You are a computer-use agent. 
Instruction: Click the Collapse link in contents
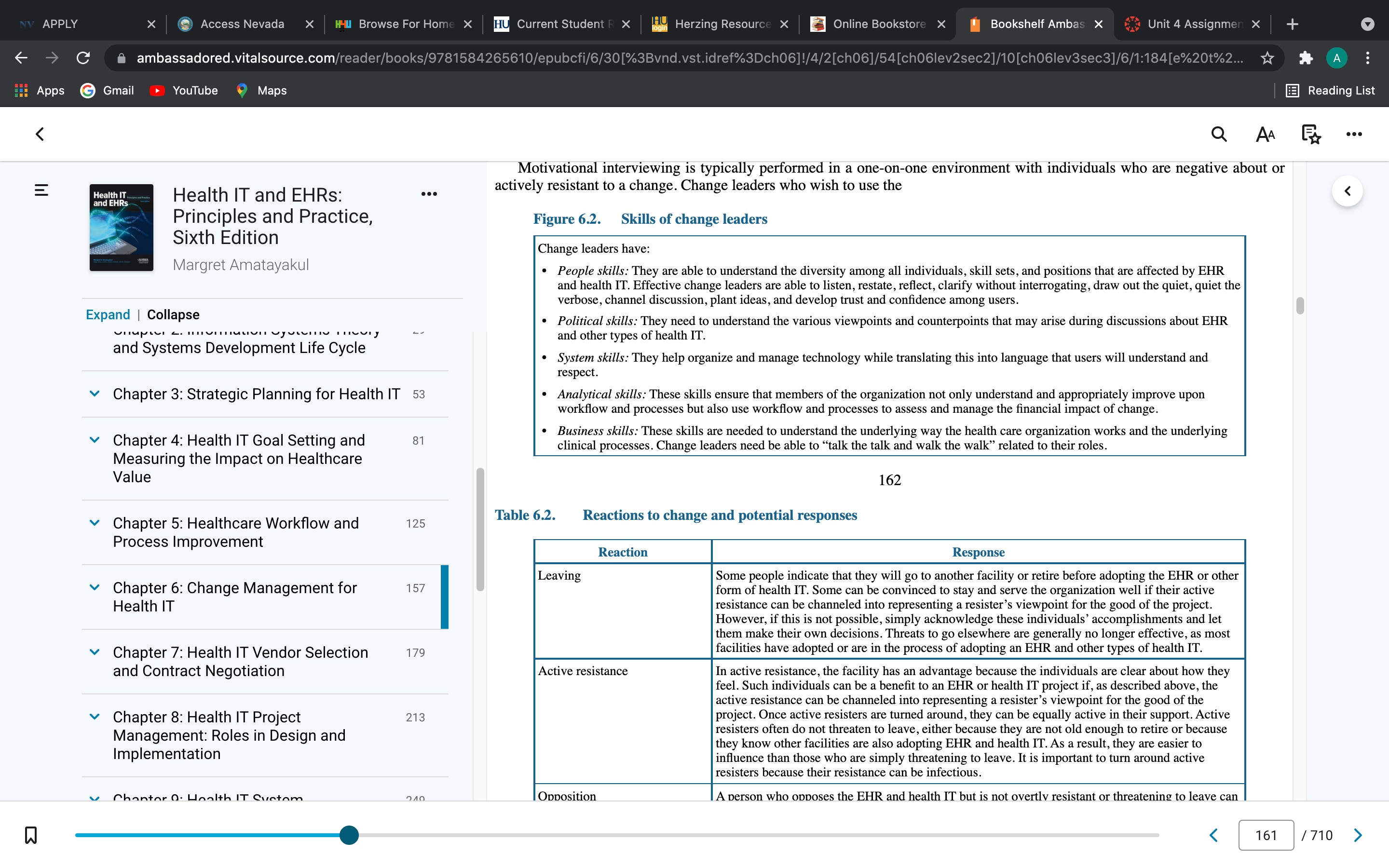[173, 314]
